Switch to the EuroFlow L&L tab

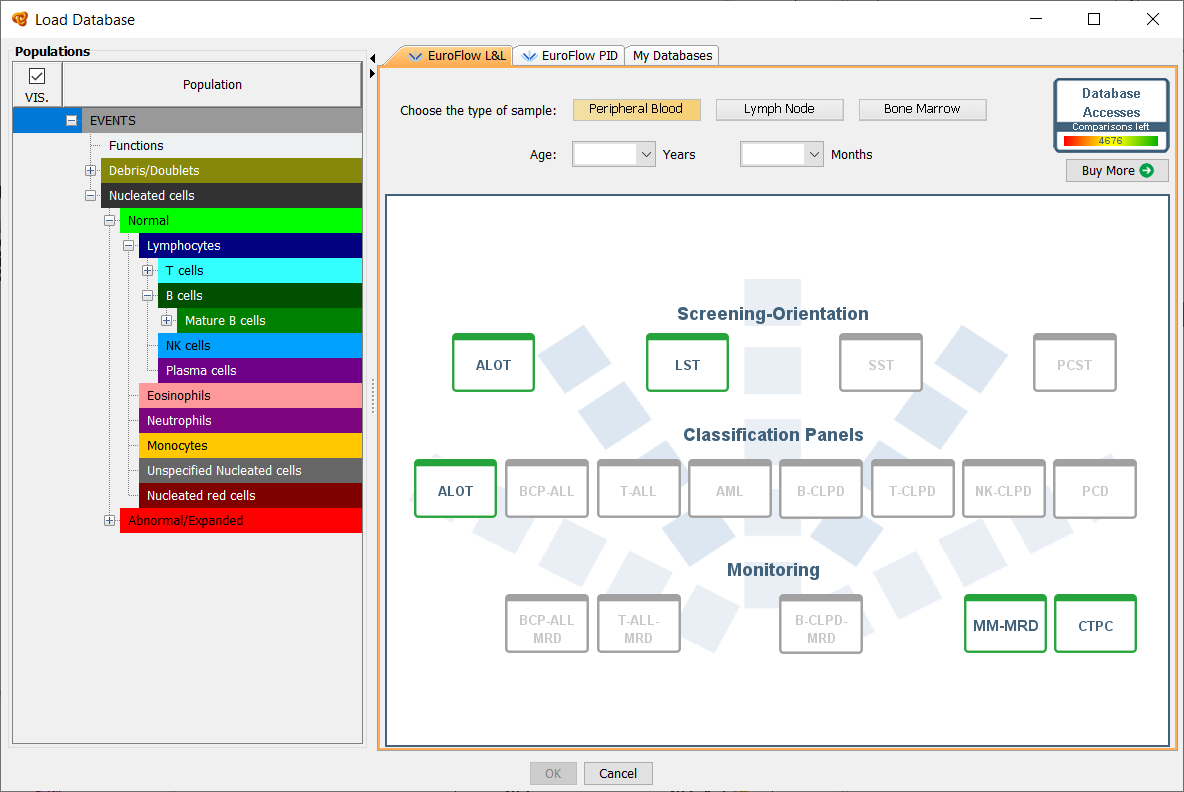[x=455, y=55]
